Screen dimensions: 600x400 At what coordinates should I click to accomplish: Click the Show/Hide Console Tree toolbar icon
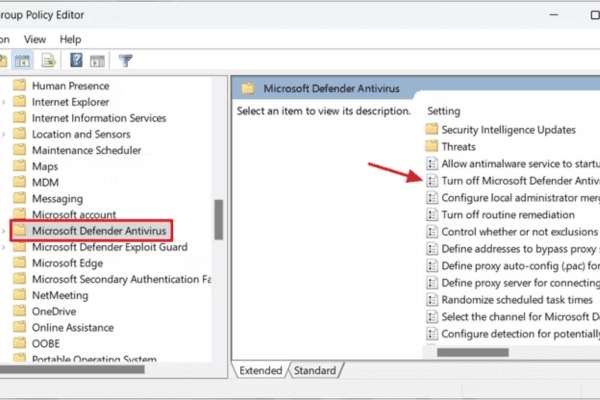pyautogui.click(x=22, y=60)
